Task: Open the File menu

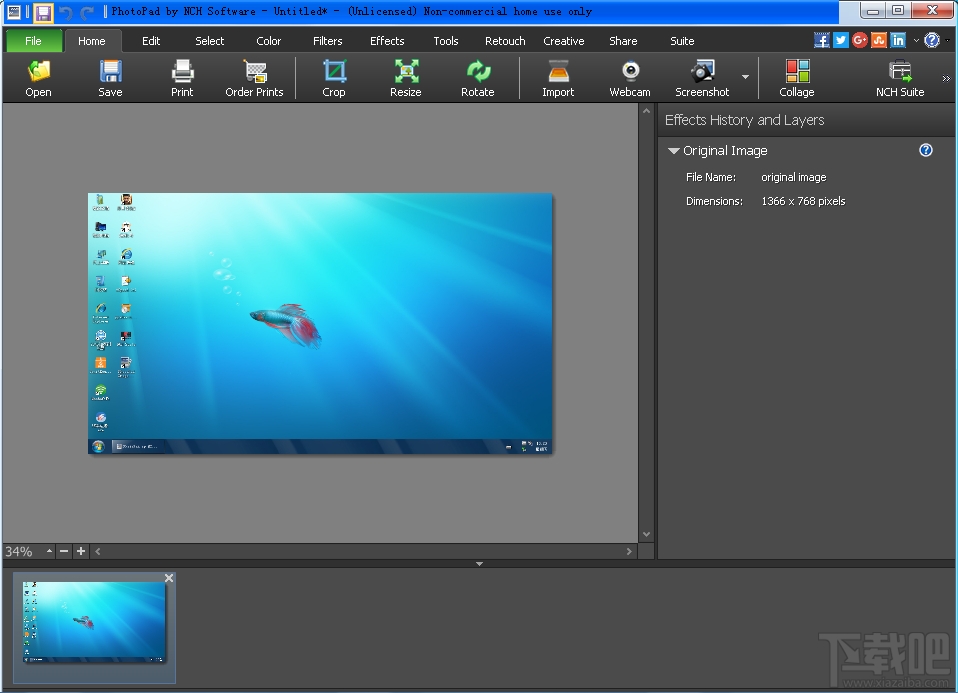Action: 33,41
